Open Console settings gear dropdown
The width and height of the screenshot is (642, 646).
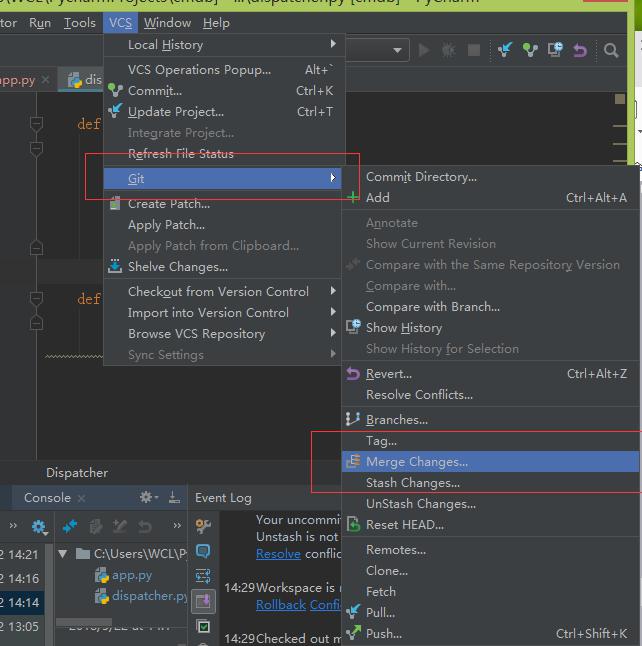(149, 497)
